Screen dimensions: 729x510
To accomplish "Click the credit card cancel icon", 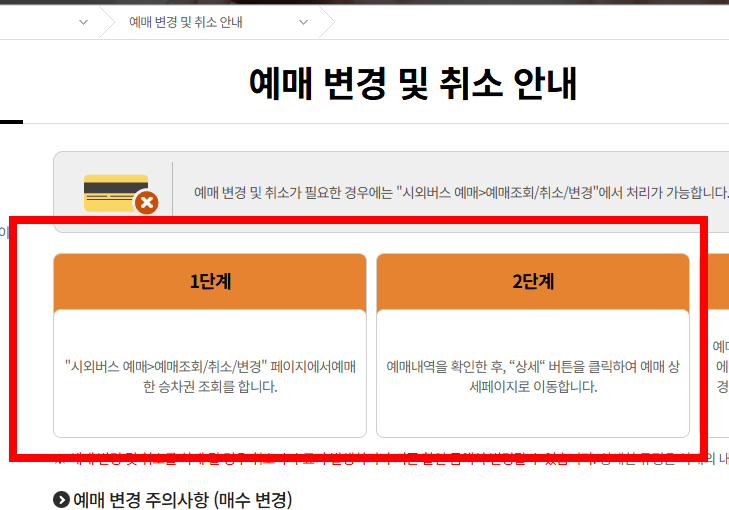I will click(121, 194).
